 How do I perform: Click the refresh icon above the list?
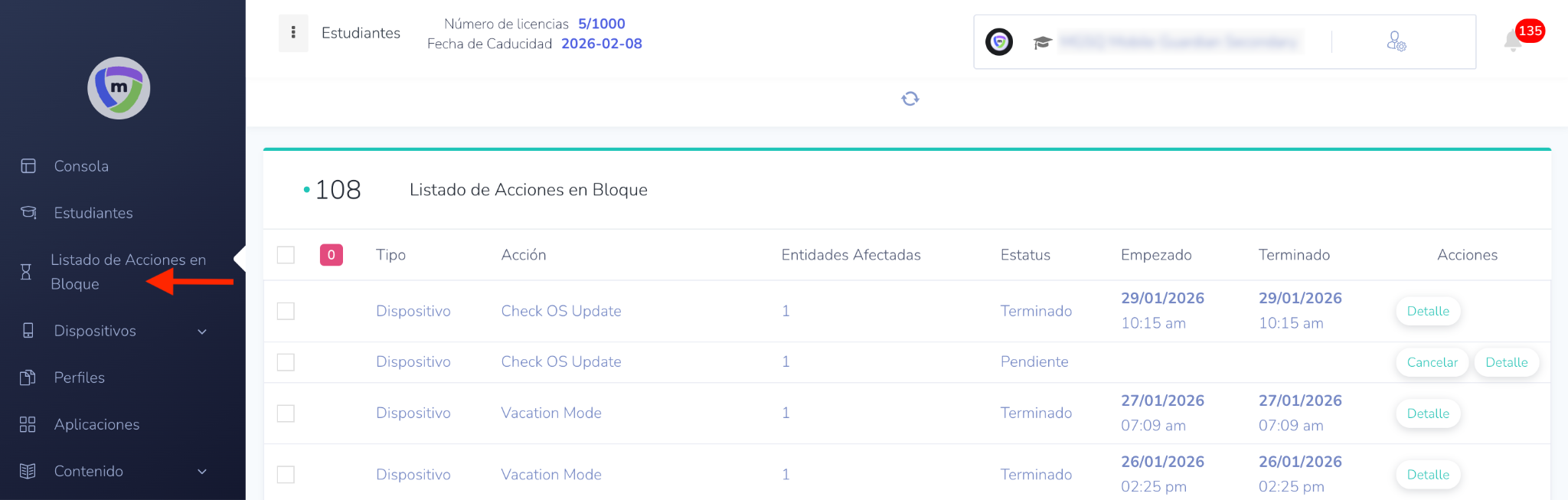(910, 99)
